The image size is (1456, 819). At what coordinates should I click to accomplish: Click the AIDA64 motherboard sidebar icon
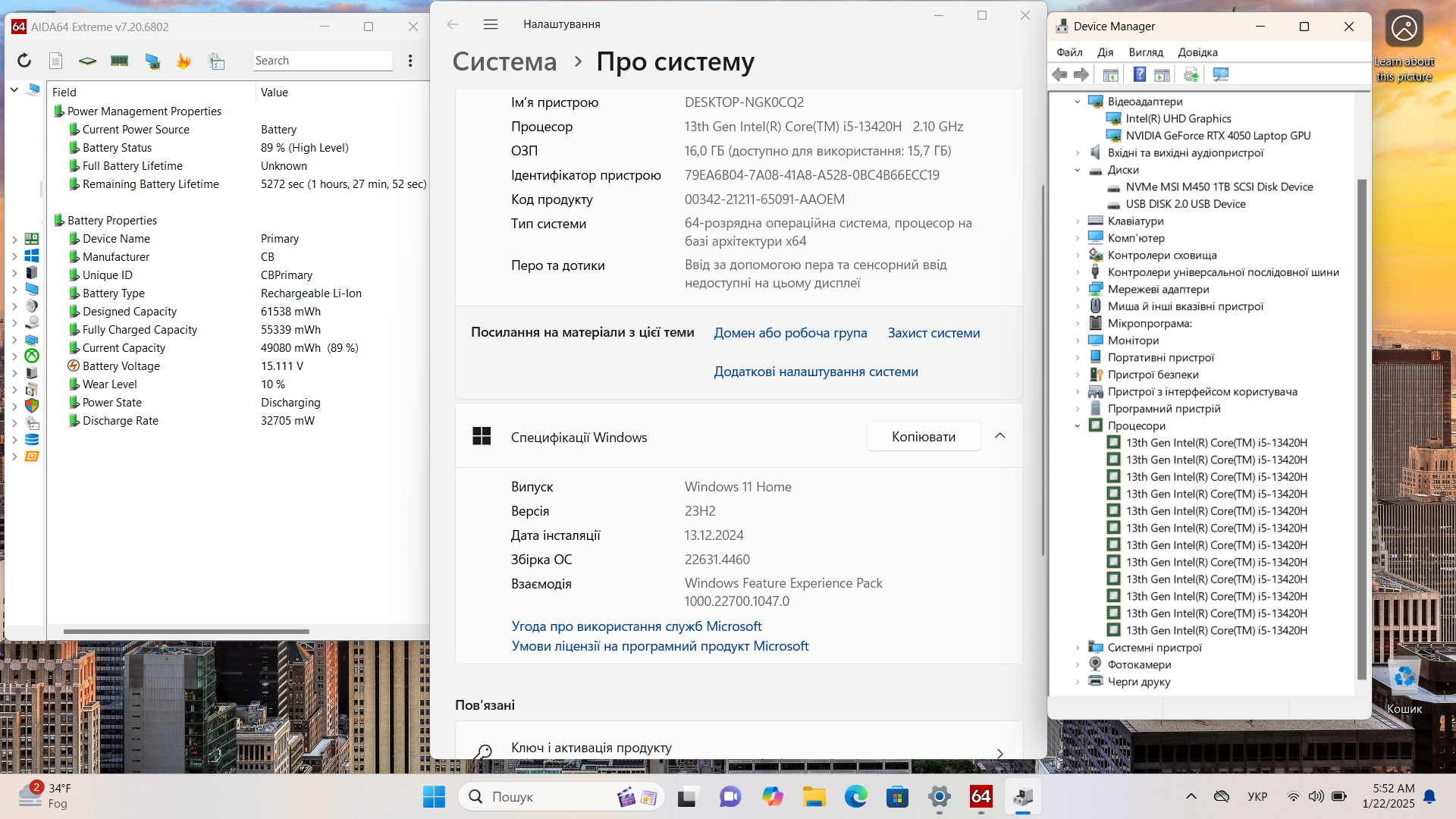[32, 239]
